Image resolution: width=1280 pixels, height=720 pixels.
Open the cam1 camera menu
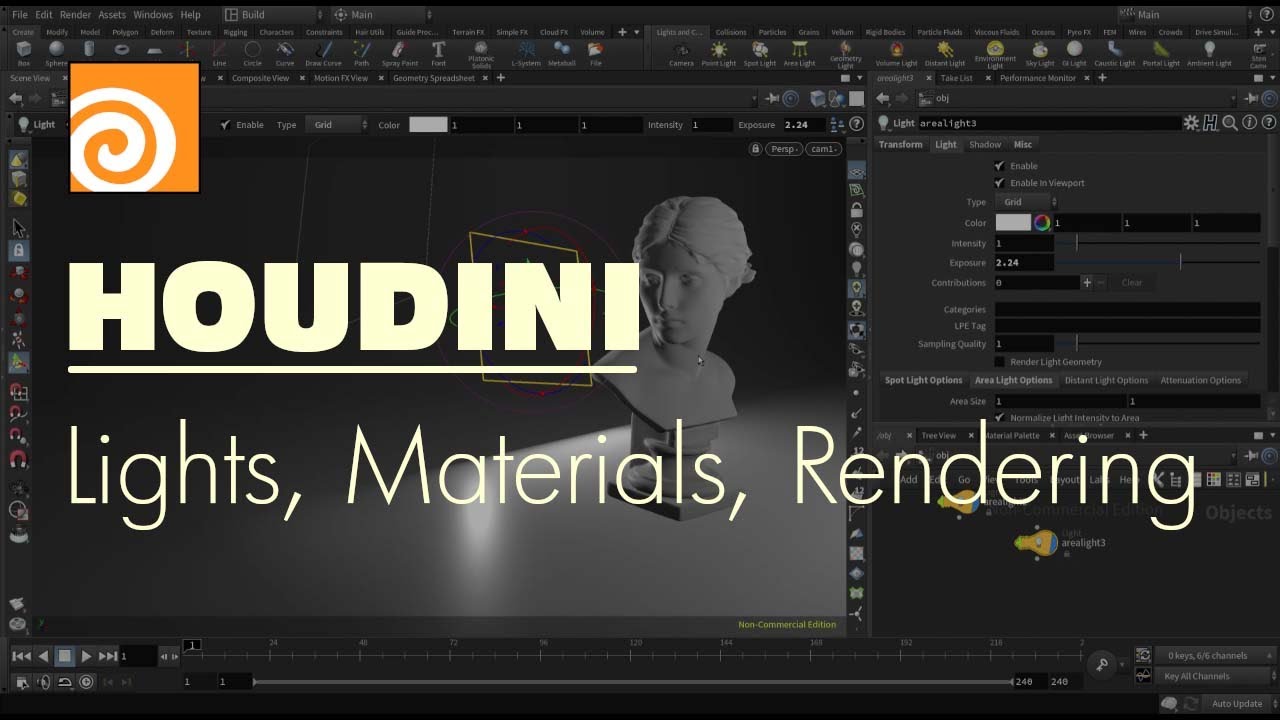coord(824,149)
